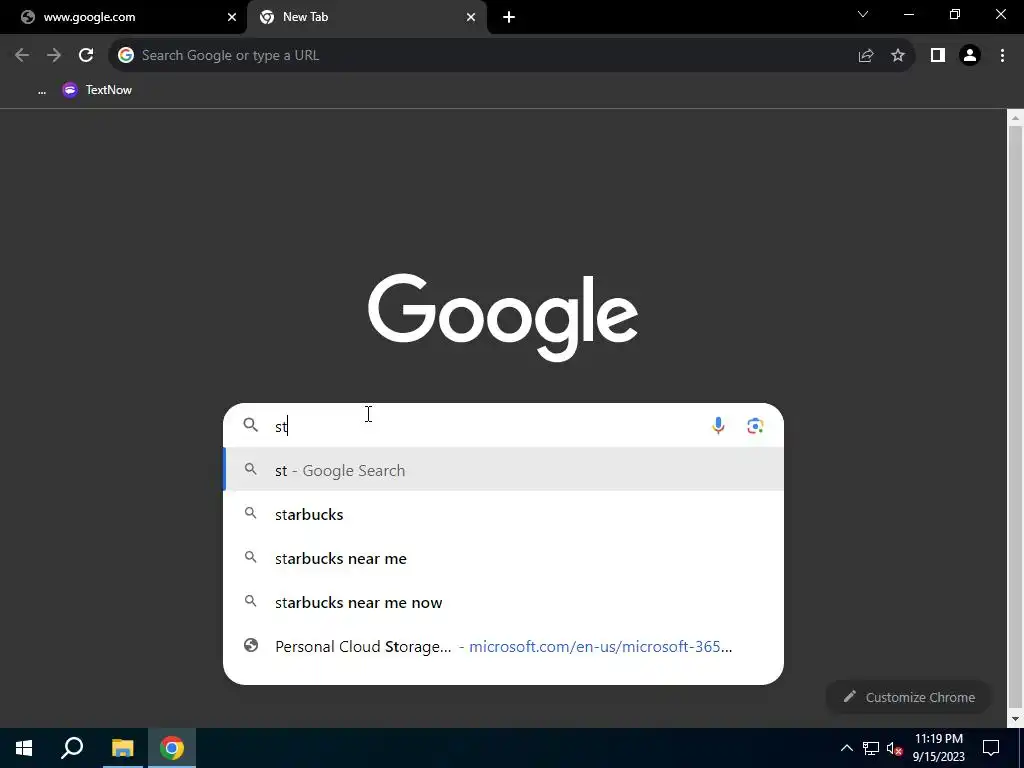Pick 'starbucks near me now' suggestion

click(x=504, y=602)
